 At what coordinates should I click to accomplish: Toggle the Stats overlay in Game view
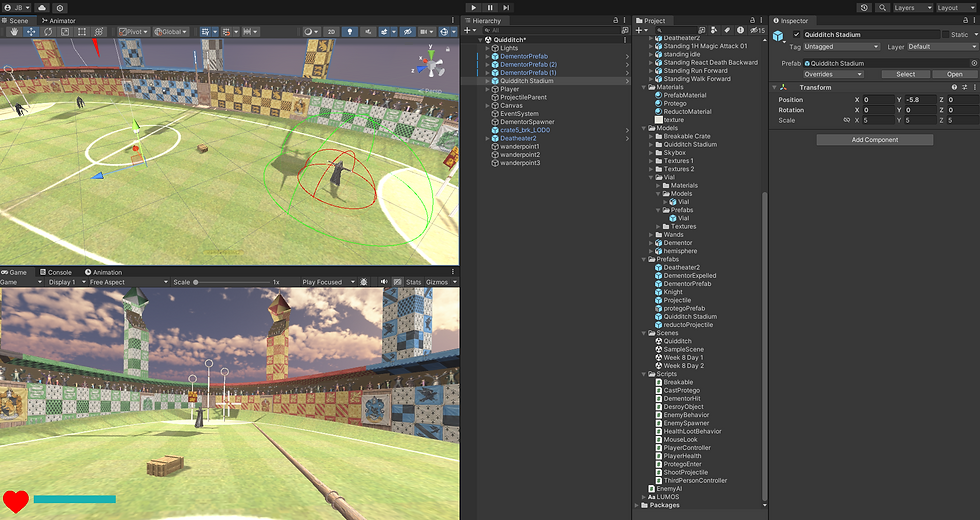point(414,282)
